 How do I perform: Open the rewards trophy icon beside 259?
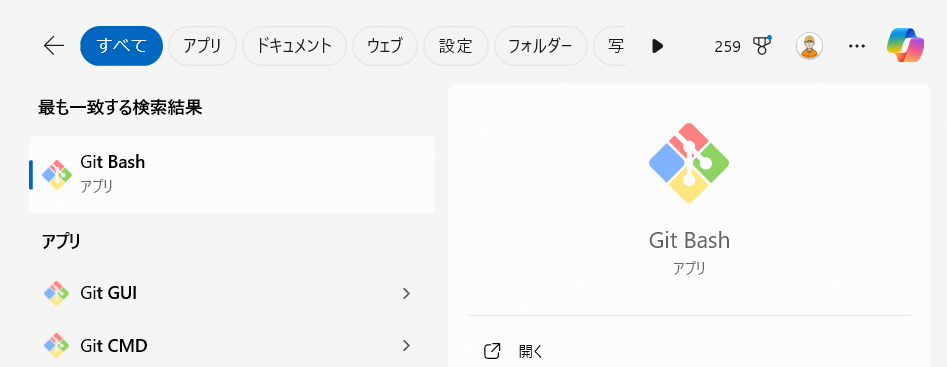pyautogui.click(x=762, y=46)
